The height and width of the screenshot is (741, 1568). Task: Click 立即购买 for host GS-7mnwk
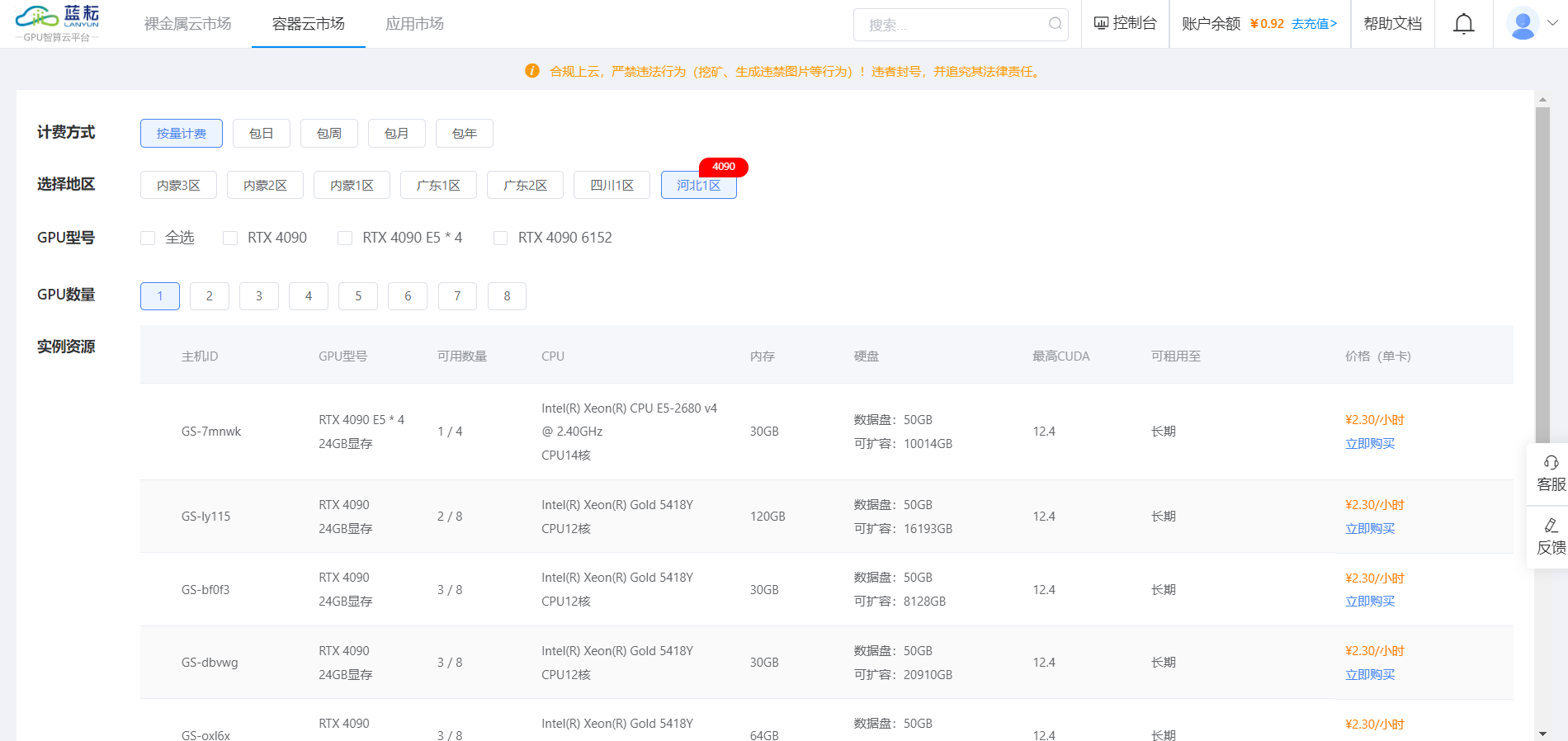pyautogui.click(x=1370, y=444)
